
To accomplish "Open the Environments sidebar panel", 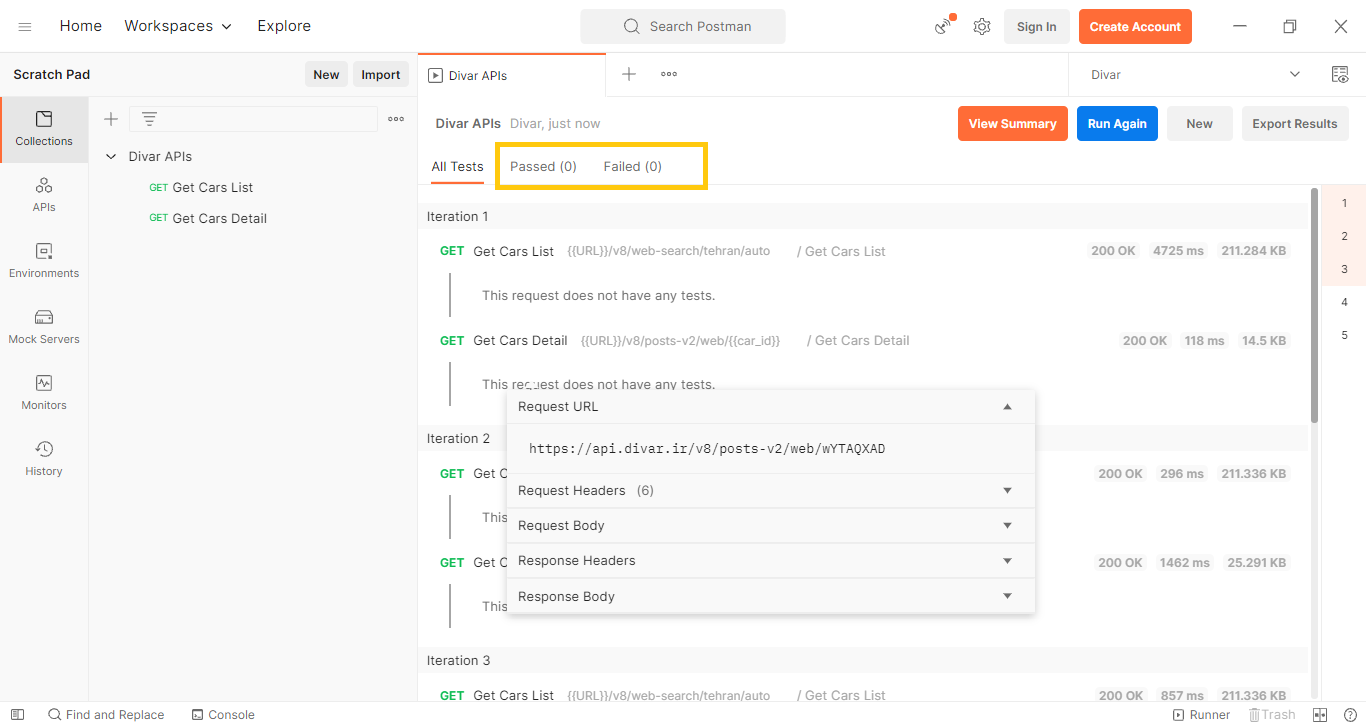I will point(44,261).
